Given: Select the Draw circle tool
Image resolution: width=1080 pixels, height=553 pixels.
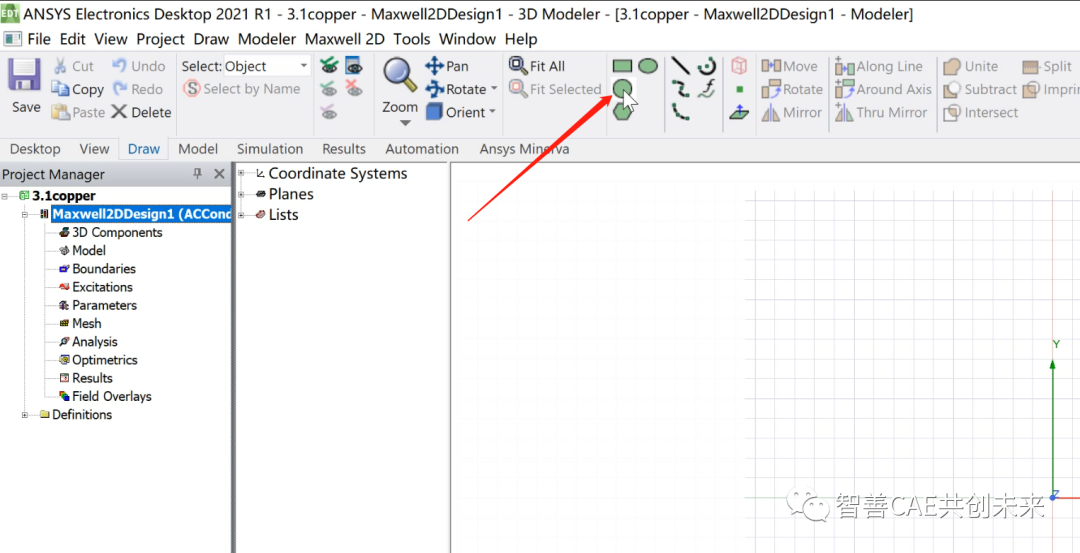Looking at the screenshot, I should [x=622, y=89].
